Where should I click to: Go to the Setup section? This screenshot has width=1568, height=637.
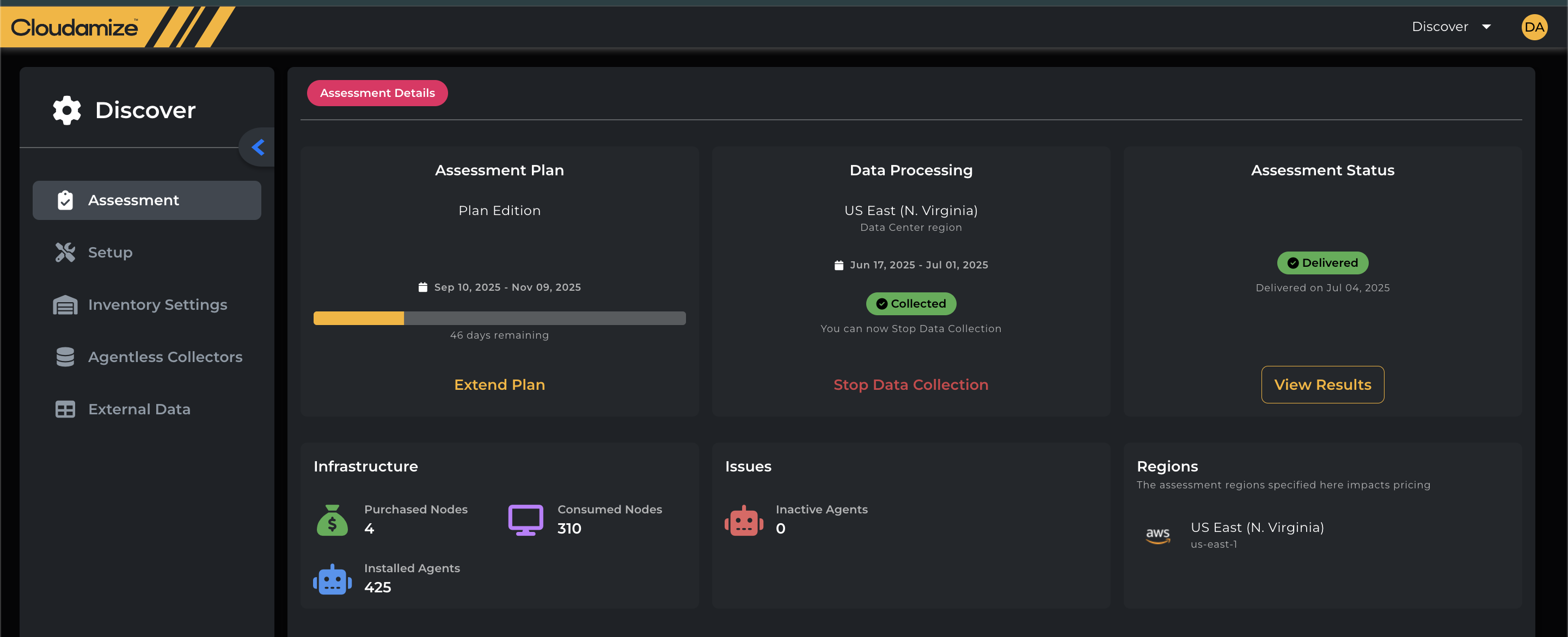tap(110, 252)
